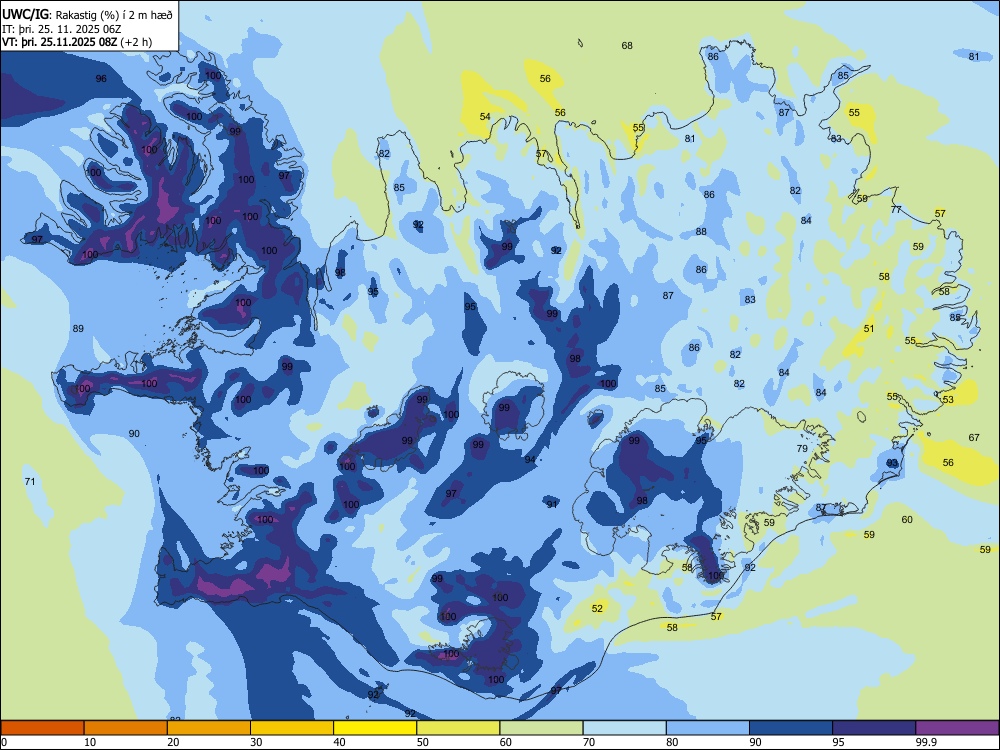Click the light green 60–70 legend swatch

click(541, 728)
